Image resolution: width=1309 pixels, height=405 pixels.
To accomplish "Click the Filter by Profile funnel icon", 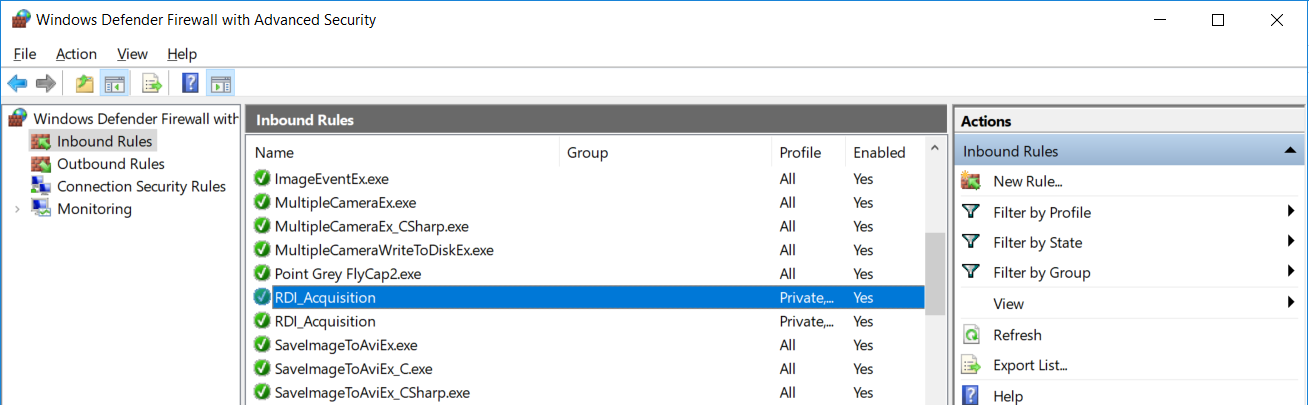I will click(970, 212).
